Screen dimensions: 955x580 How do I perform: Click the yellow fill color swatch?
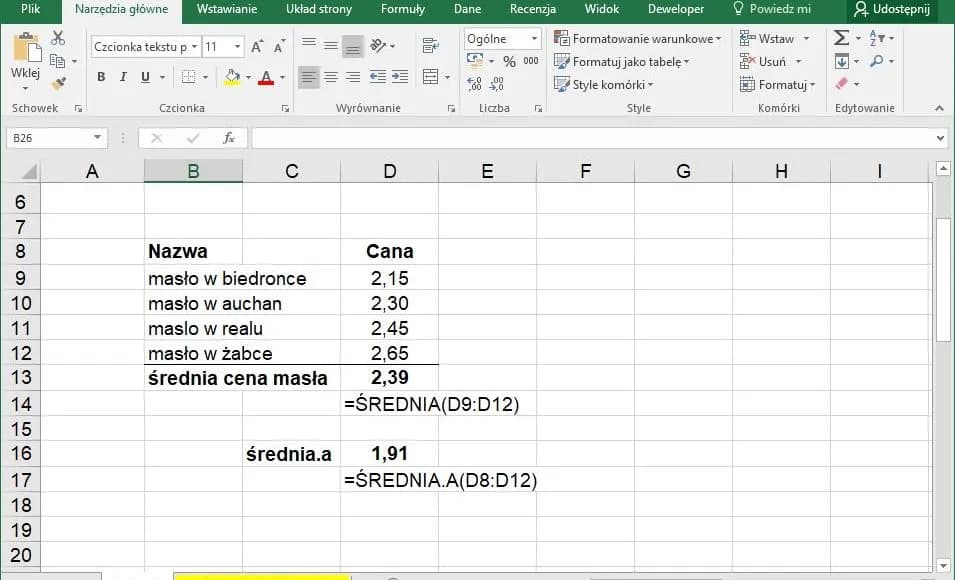click(x=232, y=77)
